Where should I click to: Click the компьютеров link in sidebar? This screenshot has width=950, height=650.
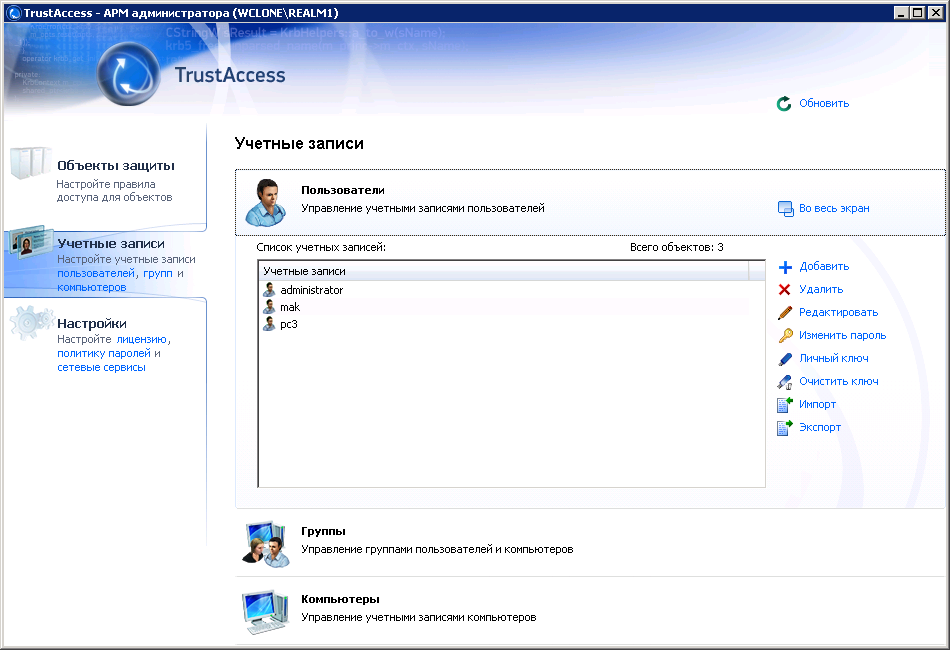[91, 287]
